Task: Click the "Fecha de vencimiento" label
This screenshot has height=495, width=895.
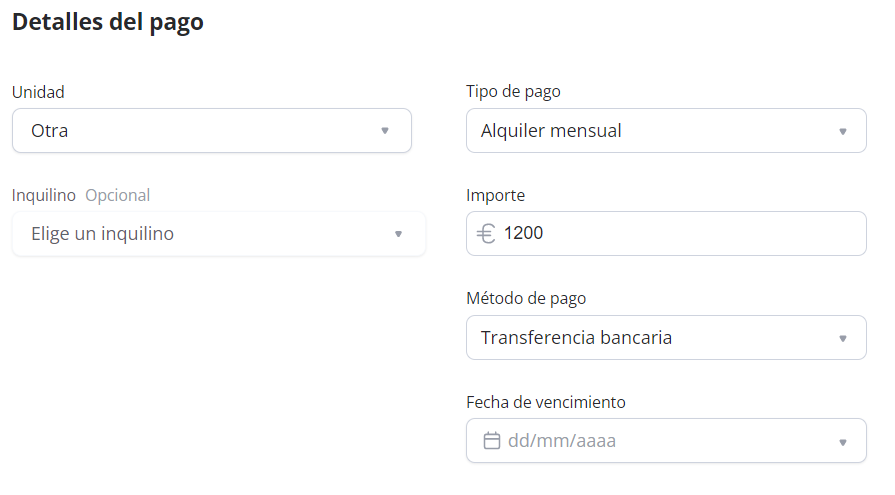Action: (x=546, y=402)
